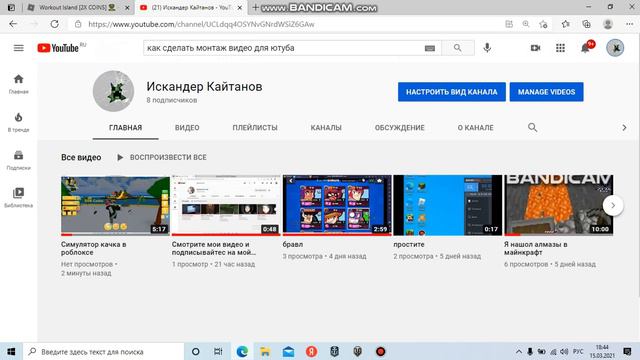Open video title бравл

293,244
